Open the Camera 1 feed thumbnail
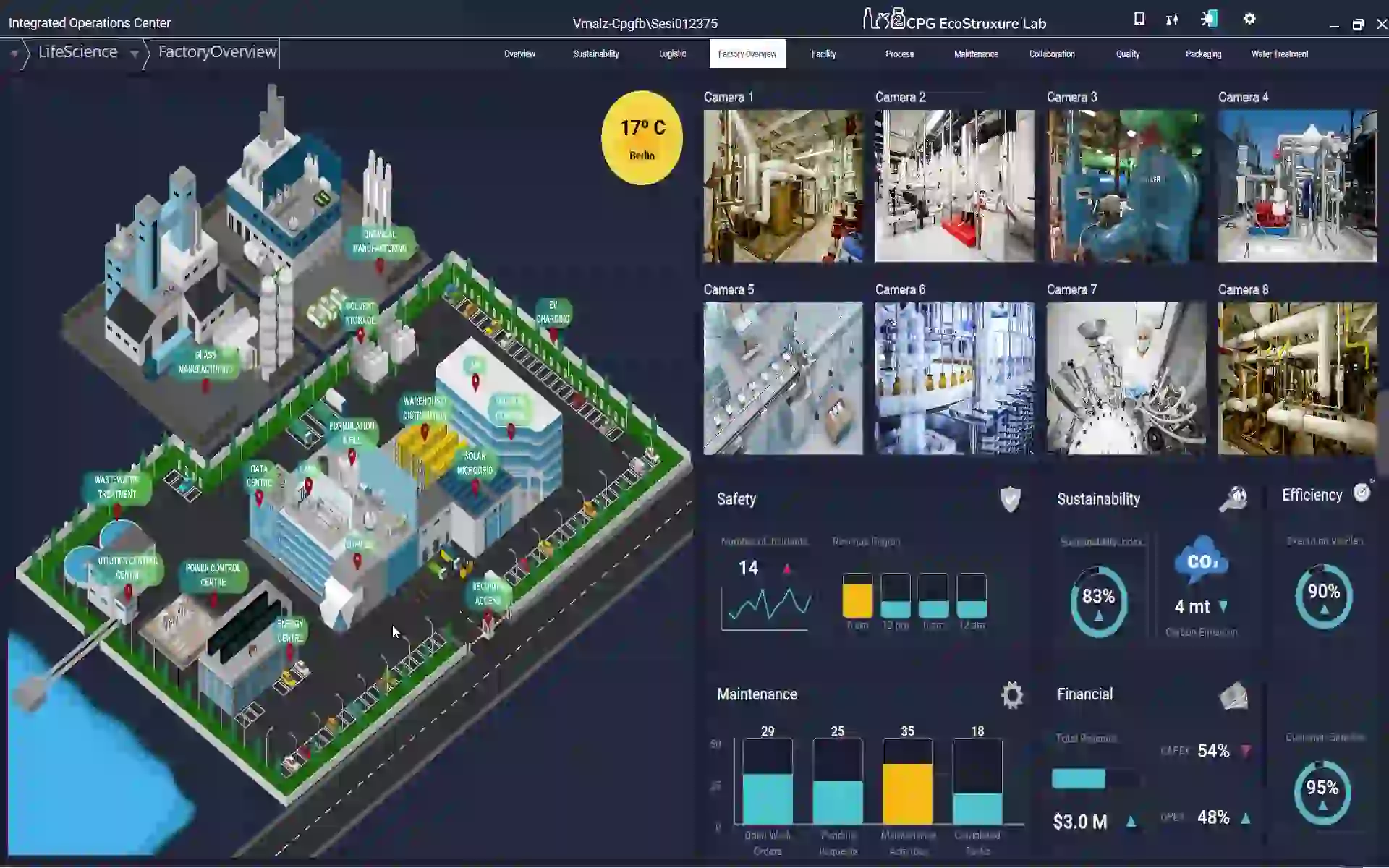Screen dimensions: 1389x868 click(x=783, y=186)
